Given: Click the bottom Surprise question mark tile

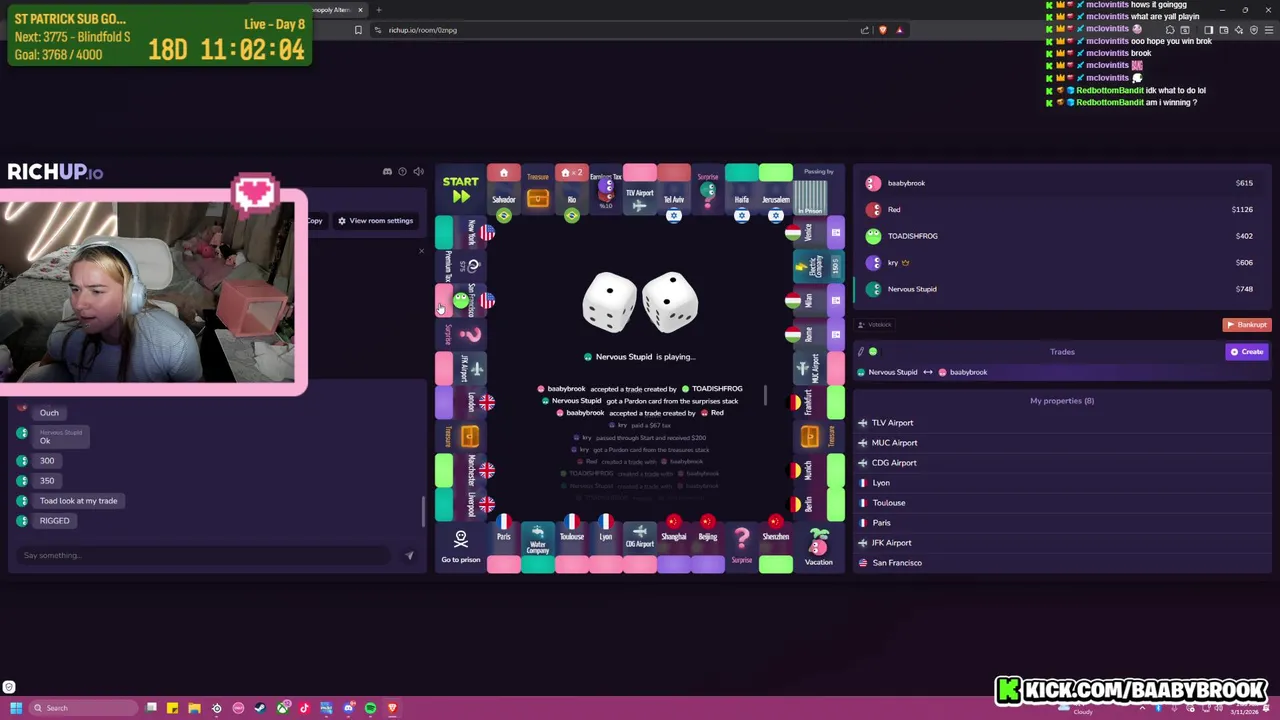Looking at the screenshot, I should [742, 547].
